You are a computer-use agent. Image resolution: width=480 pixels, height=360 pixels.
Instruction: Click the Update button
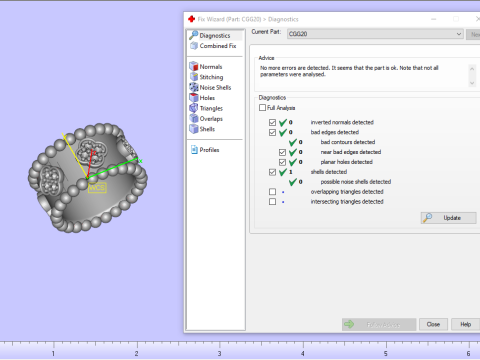tap(448, 218)
